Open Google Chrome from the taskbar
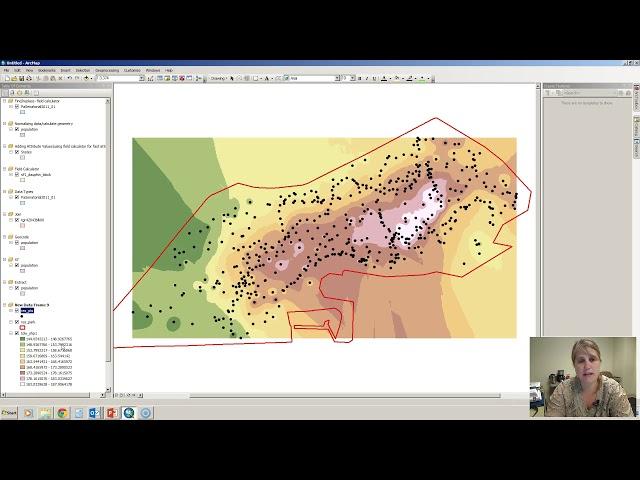The image size is (640, 480). 62,412
